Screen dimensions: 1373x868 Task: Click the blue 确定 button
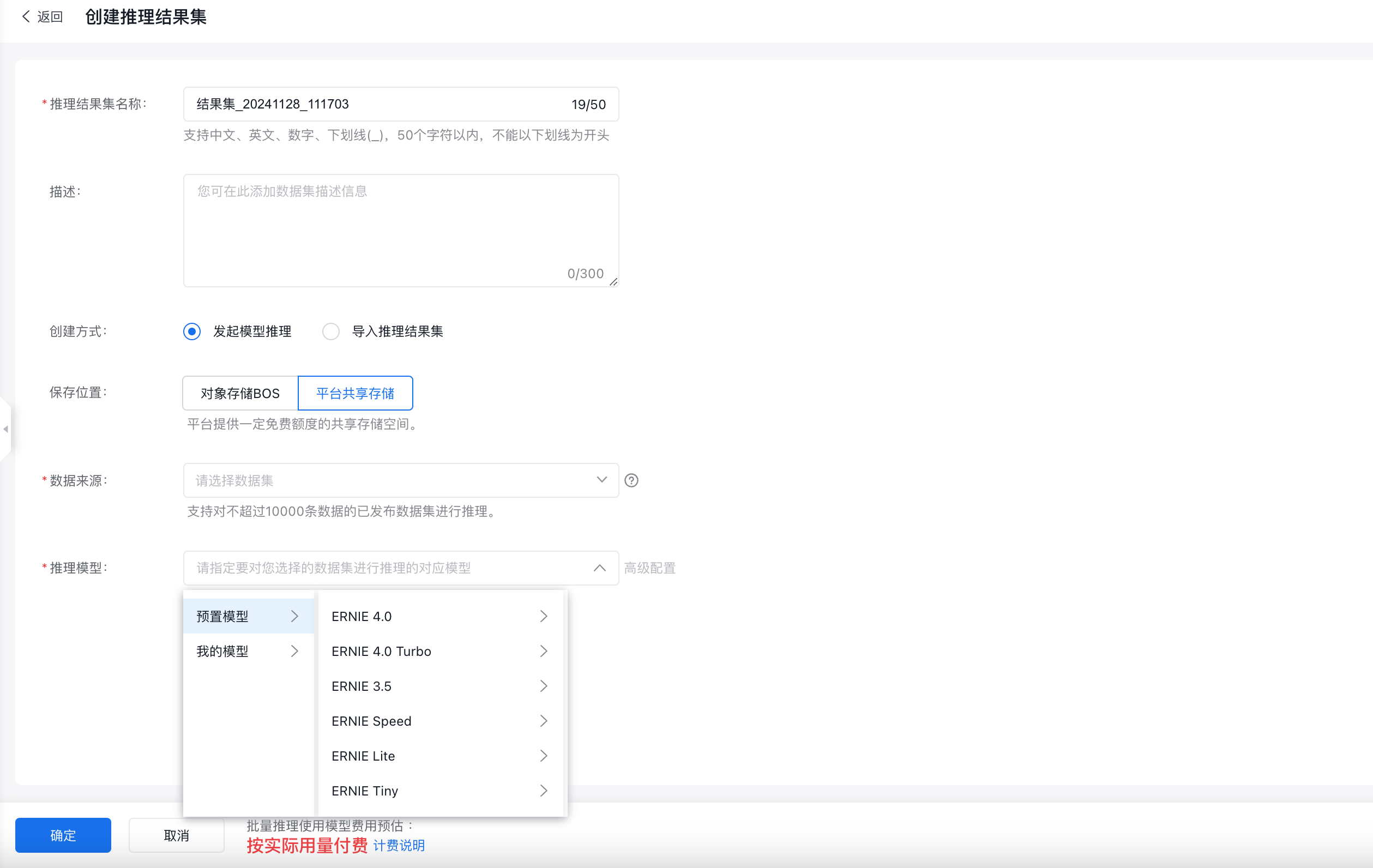pos(63,835)
